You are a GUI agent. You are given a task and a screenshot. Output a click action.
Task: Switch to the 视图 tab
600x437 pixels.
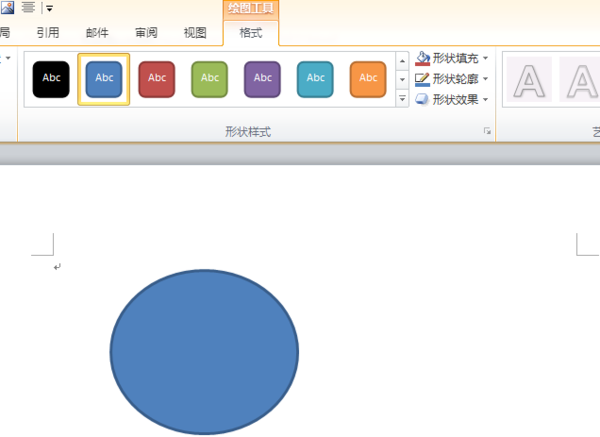pos(195,33)
